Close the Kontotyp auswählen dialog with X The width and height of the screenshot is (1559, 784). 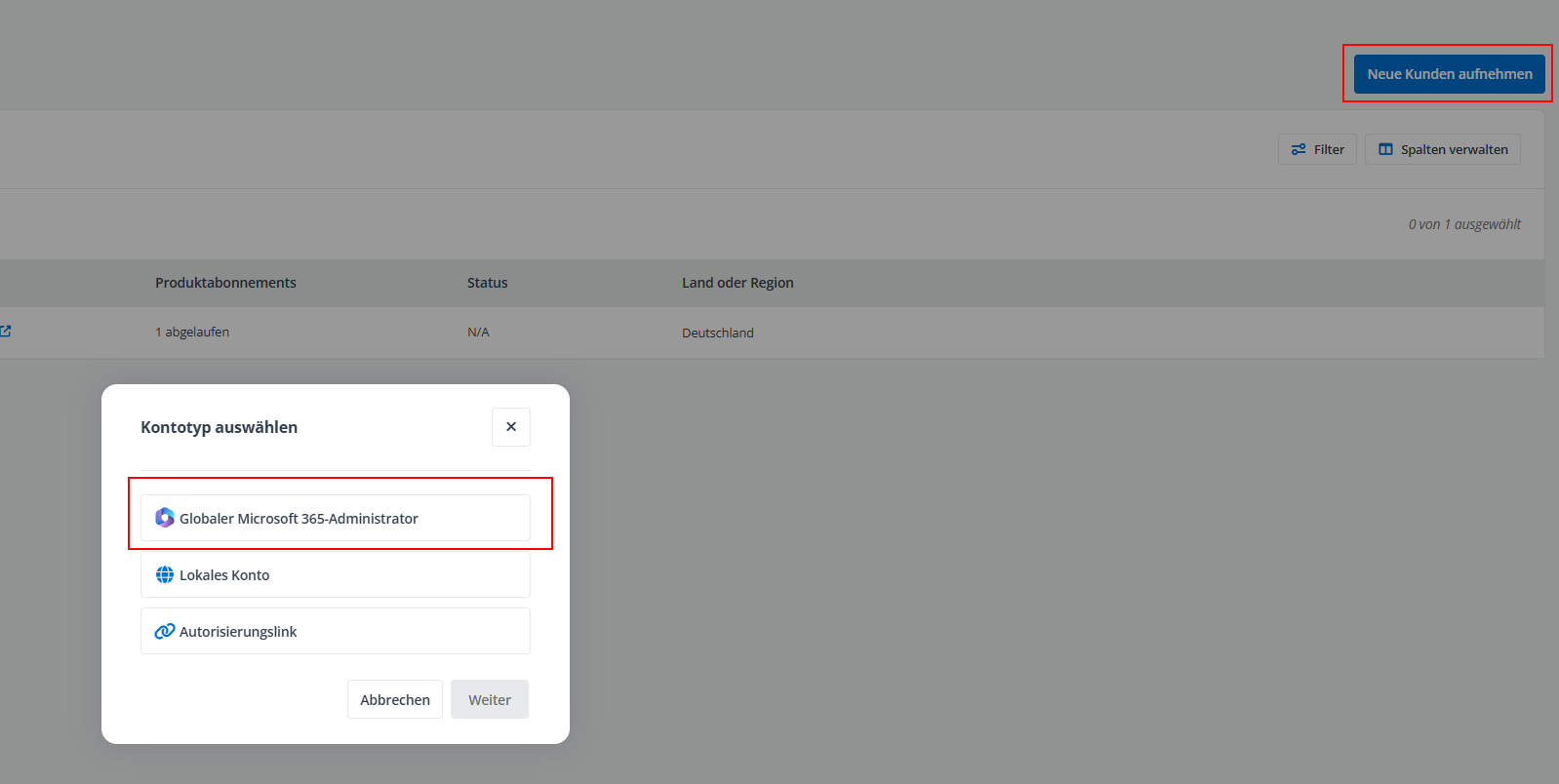pyautogui.click(x=511, y=427)
